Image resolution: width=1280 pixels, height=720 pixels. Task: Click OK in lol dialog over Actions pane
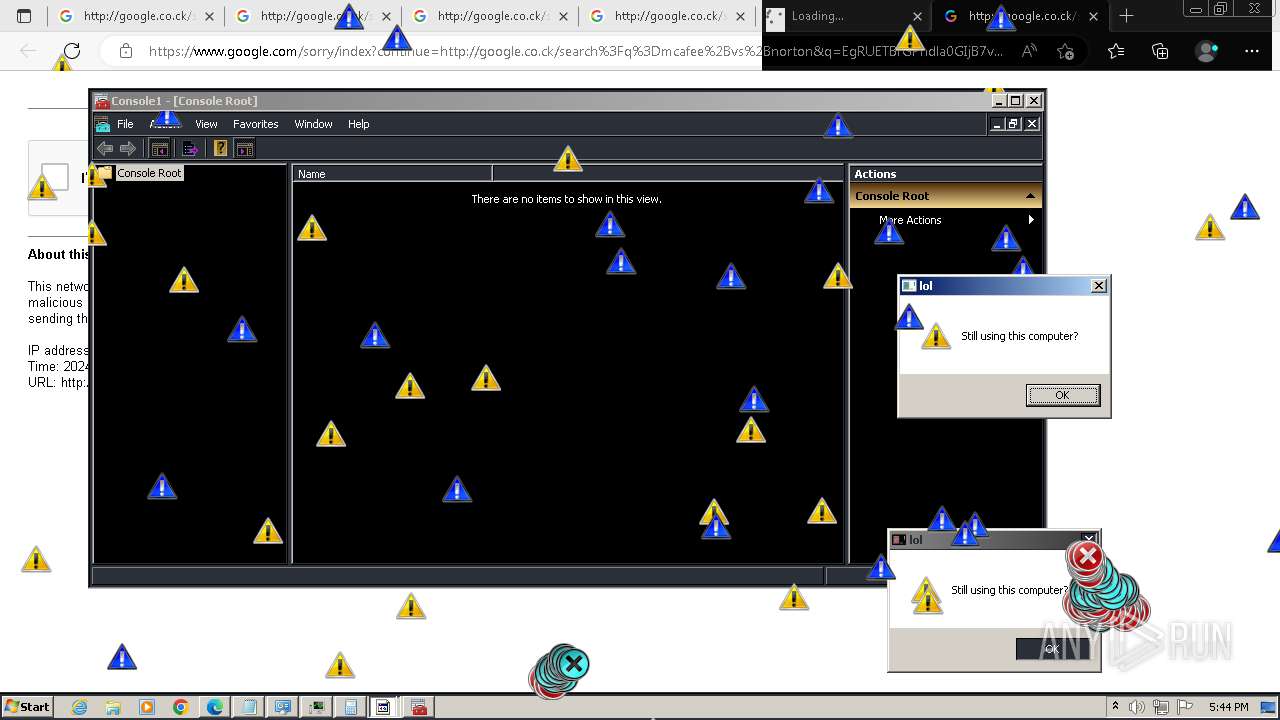(1062, 395)
